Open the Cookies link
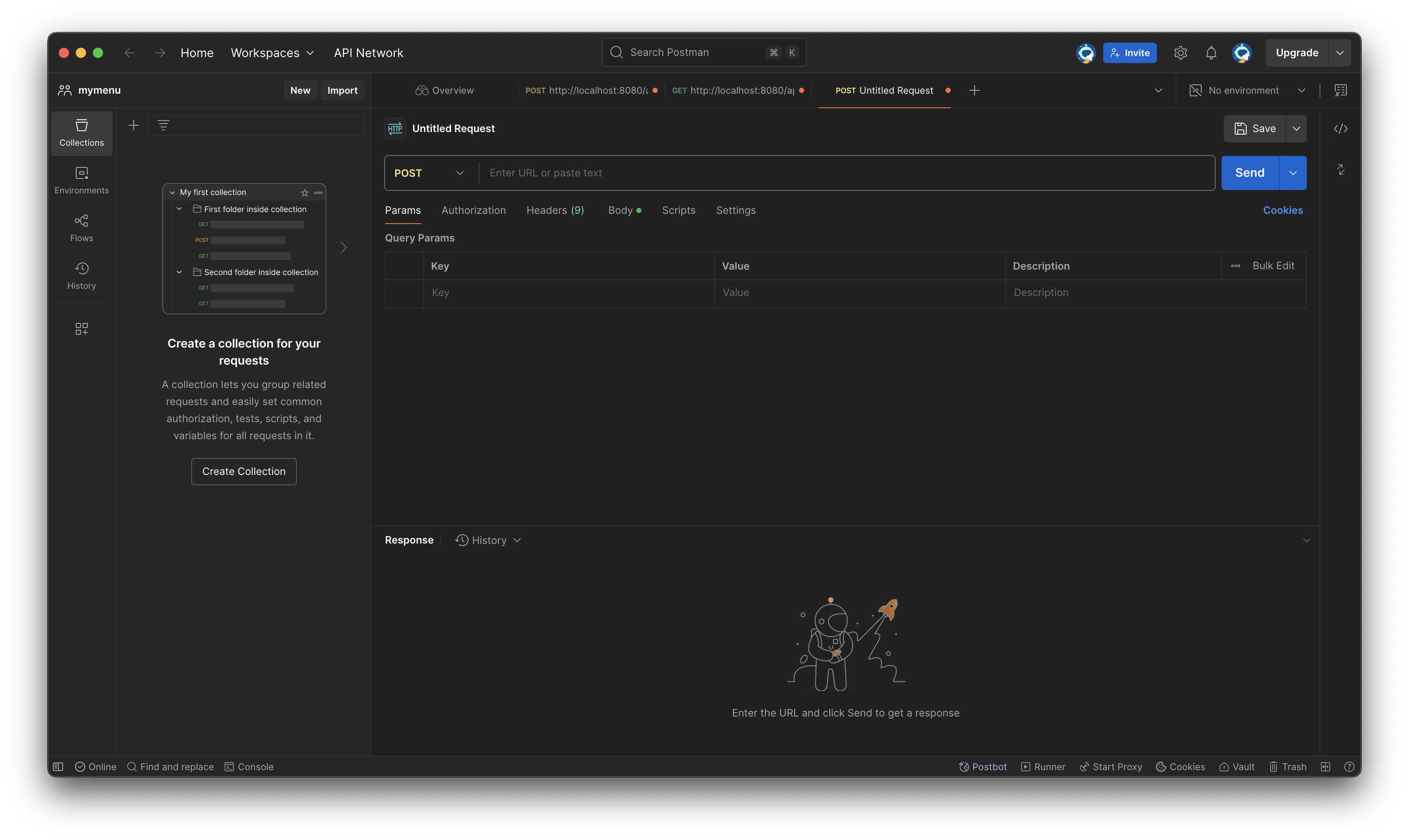 1282,210
